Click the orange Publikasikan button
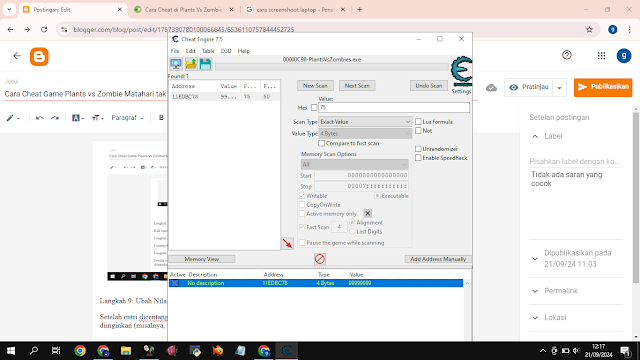This screenshot has height=360, width=640. tap(603, 87)
